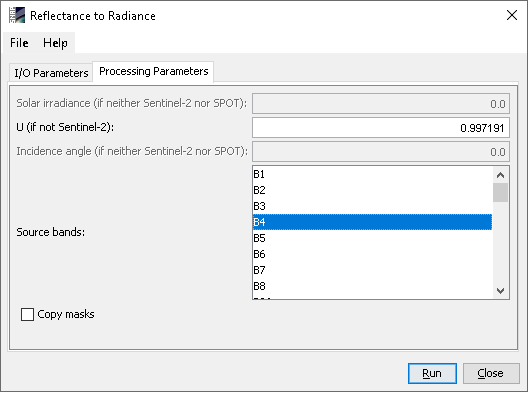Click the scroll down arrow of bands list
Viewport: 528px width, 393px height.
coord(500,291)
